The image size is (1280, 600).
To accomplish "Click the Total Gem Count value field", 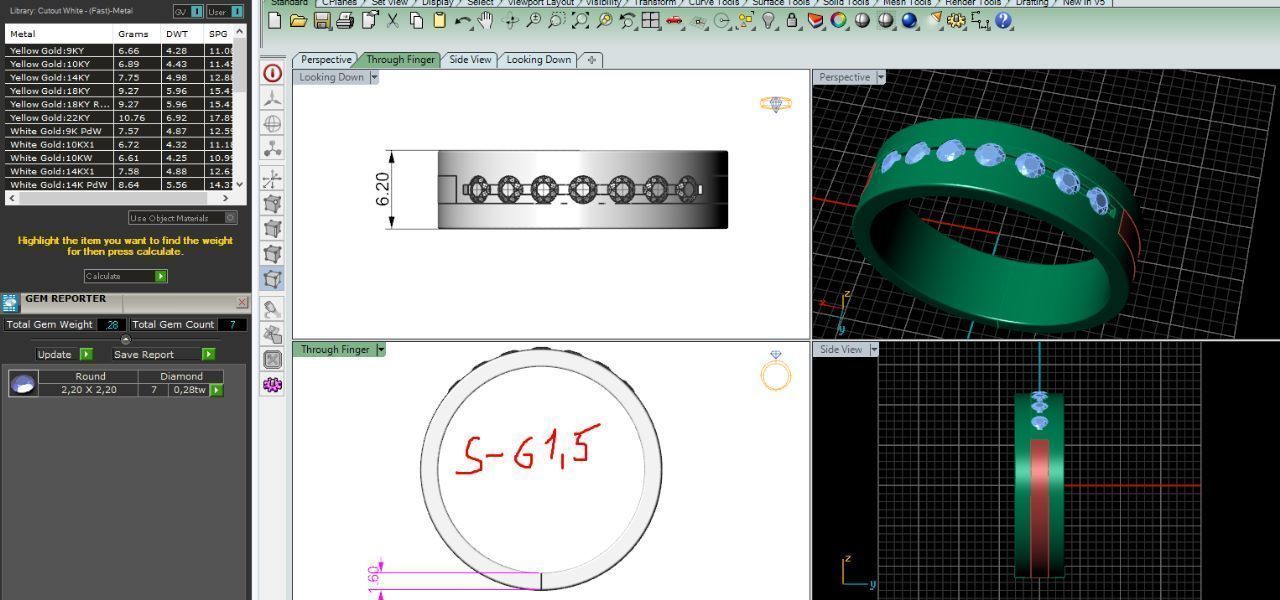I will click(232, 324).
